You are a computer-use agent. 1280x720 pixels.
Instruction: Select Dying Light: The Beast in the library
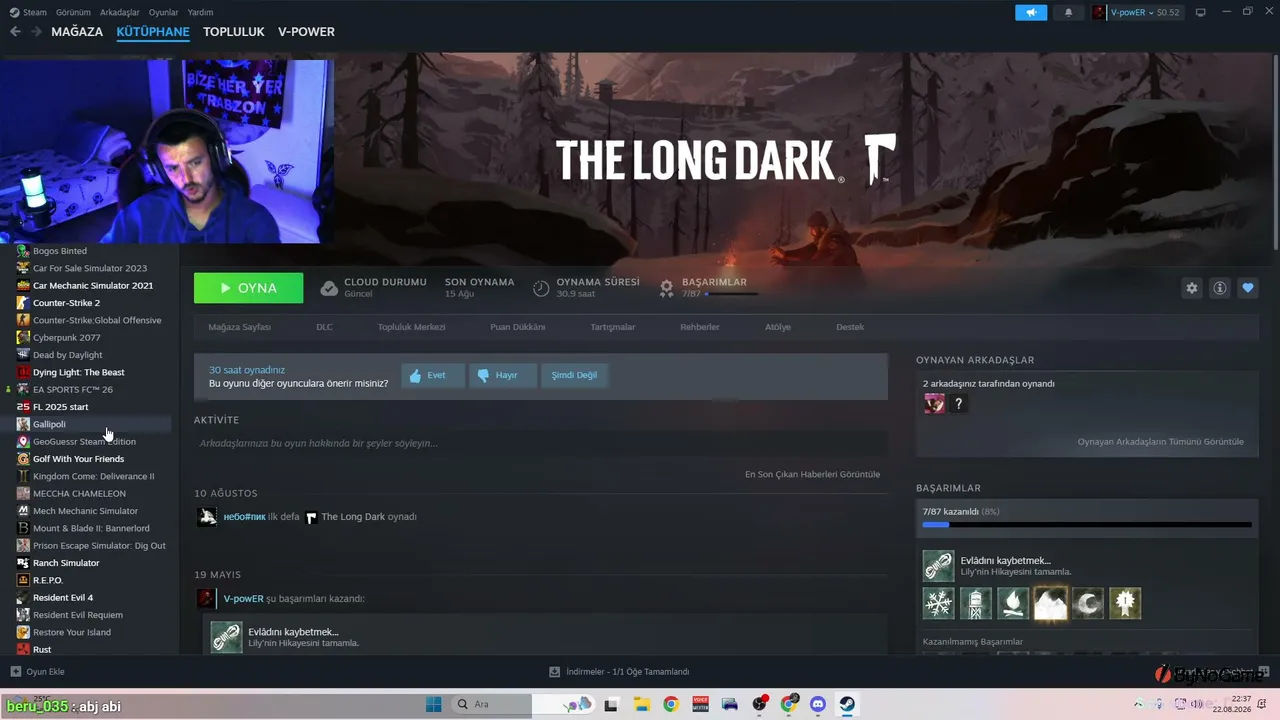(78, 372)
